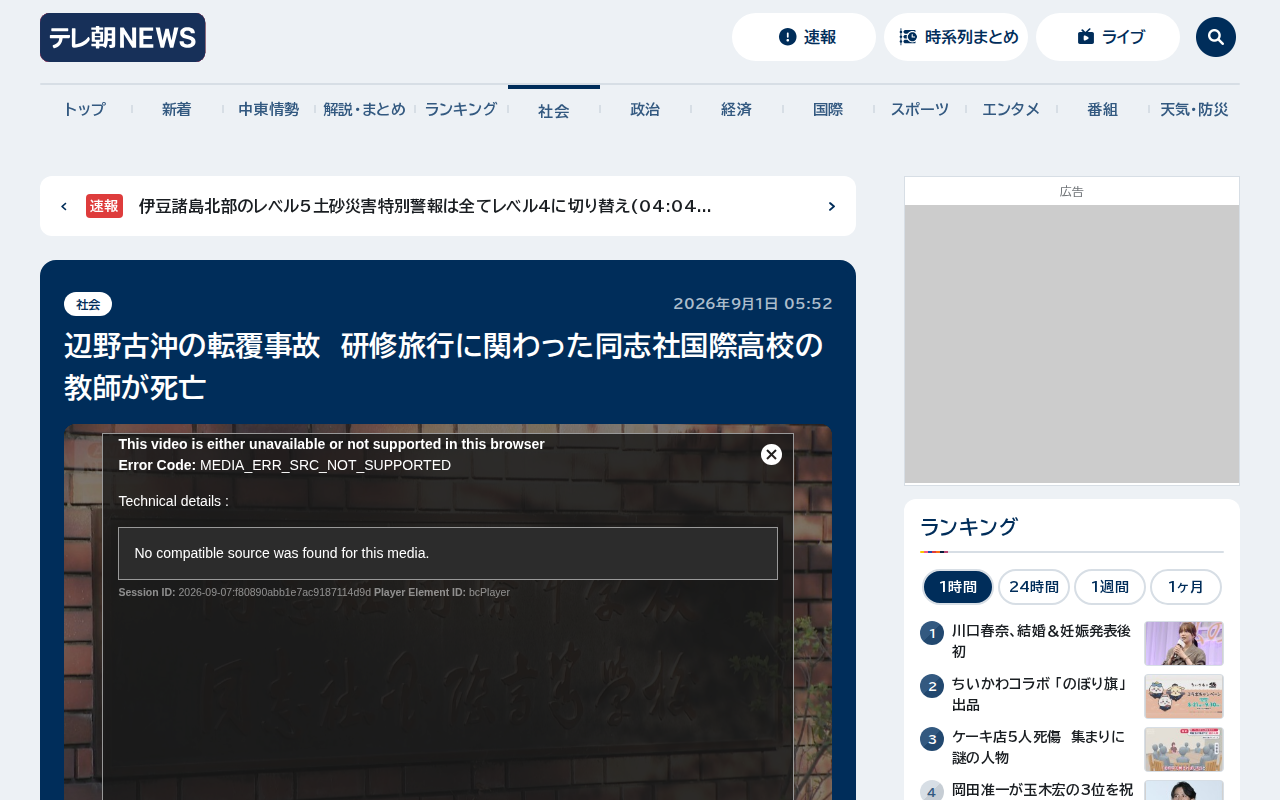Open the ちいかわコラボ article thumbnail
This screenshot has width=1280, height=800.
[1184, 696]
